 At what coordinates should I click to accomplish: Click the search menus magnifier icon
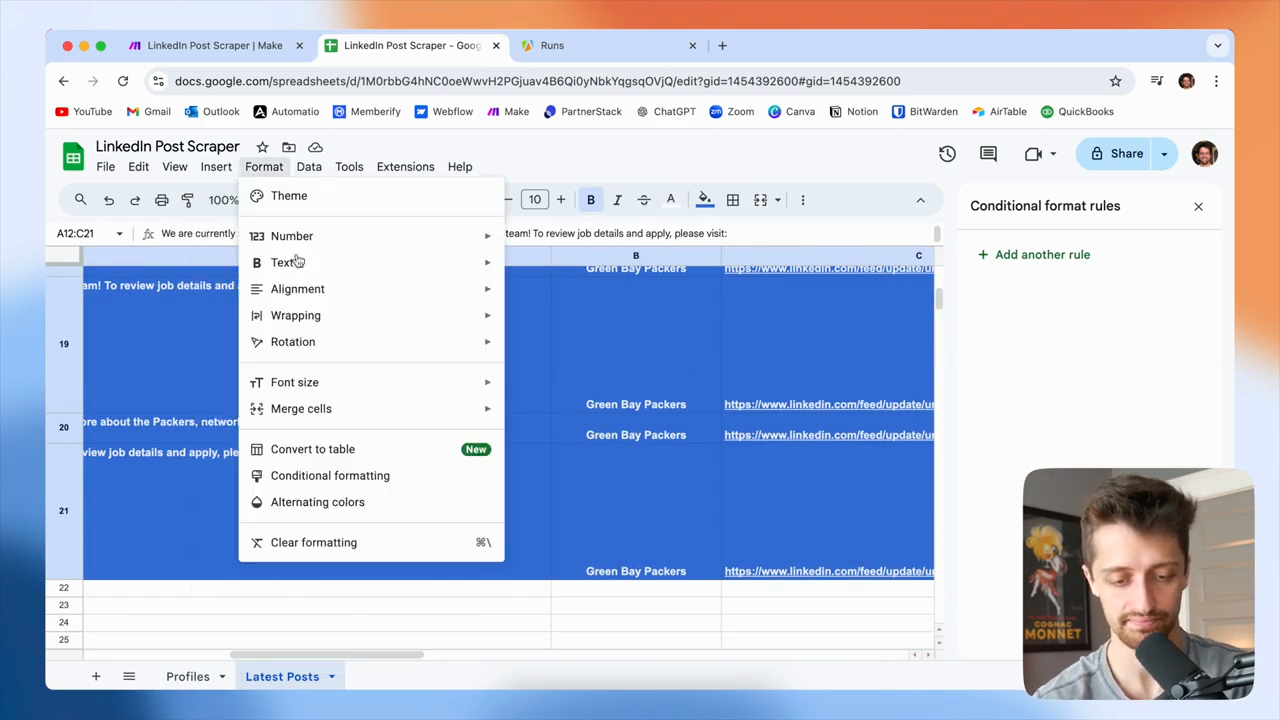tap(80, 200)
